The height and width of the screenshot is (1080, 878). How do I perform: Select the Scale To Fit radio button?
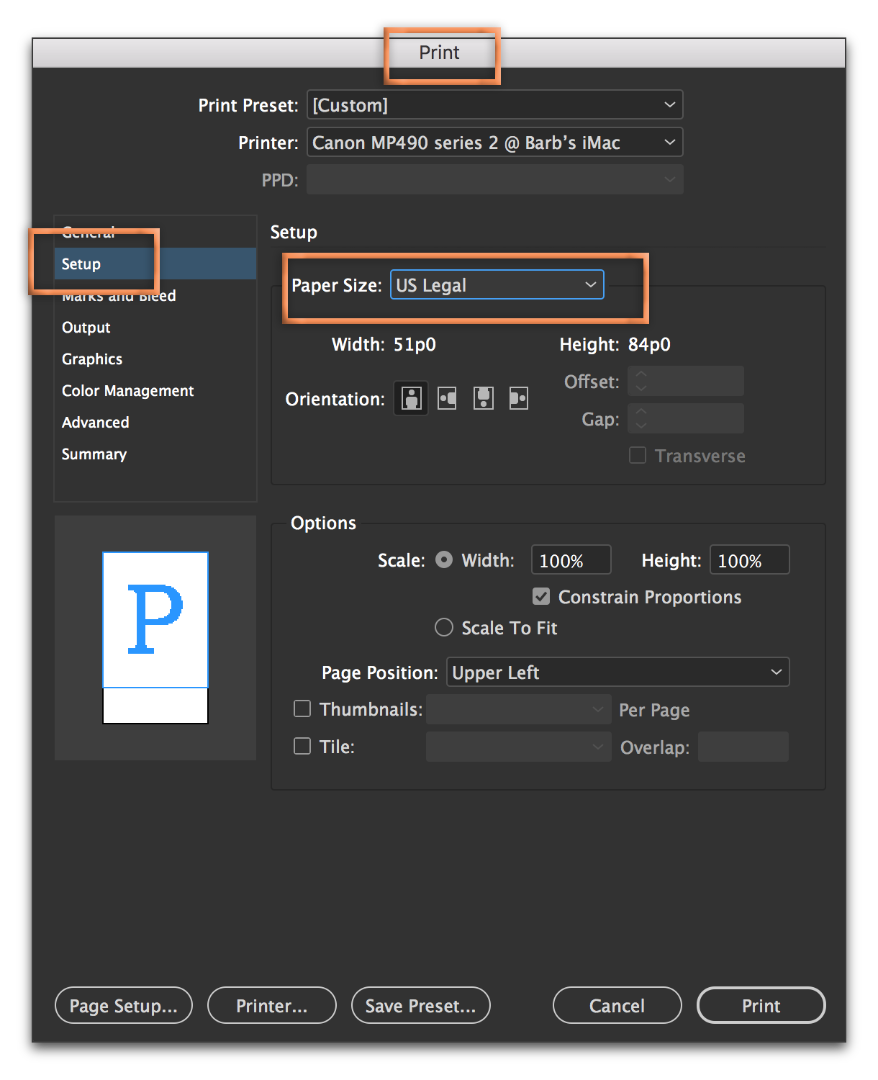[x=444, y=628]
